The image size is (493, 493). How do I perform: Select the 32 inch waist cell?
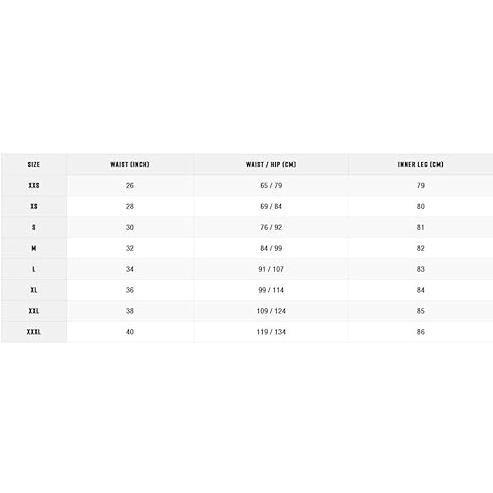click(130, 248)
